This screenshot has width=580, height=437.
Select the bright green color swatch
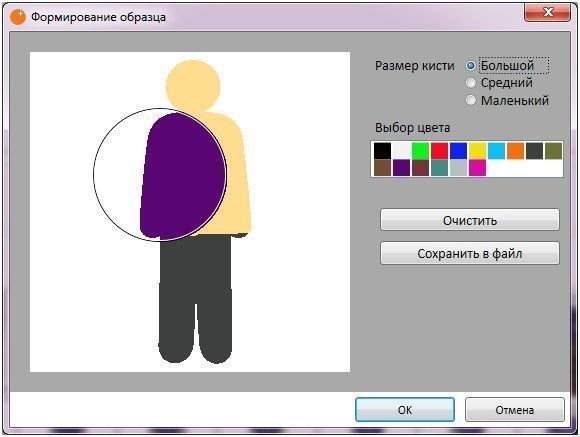[x=420, y=151]
